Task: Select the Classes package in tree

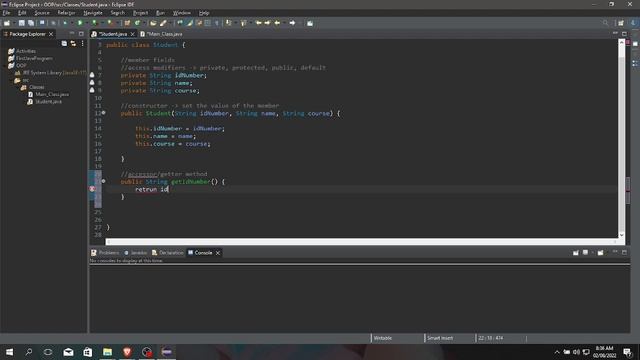Action: (x=33, y=87)
